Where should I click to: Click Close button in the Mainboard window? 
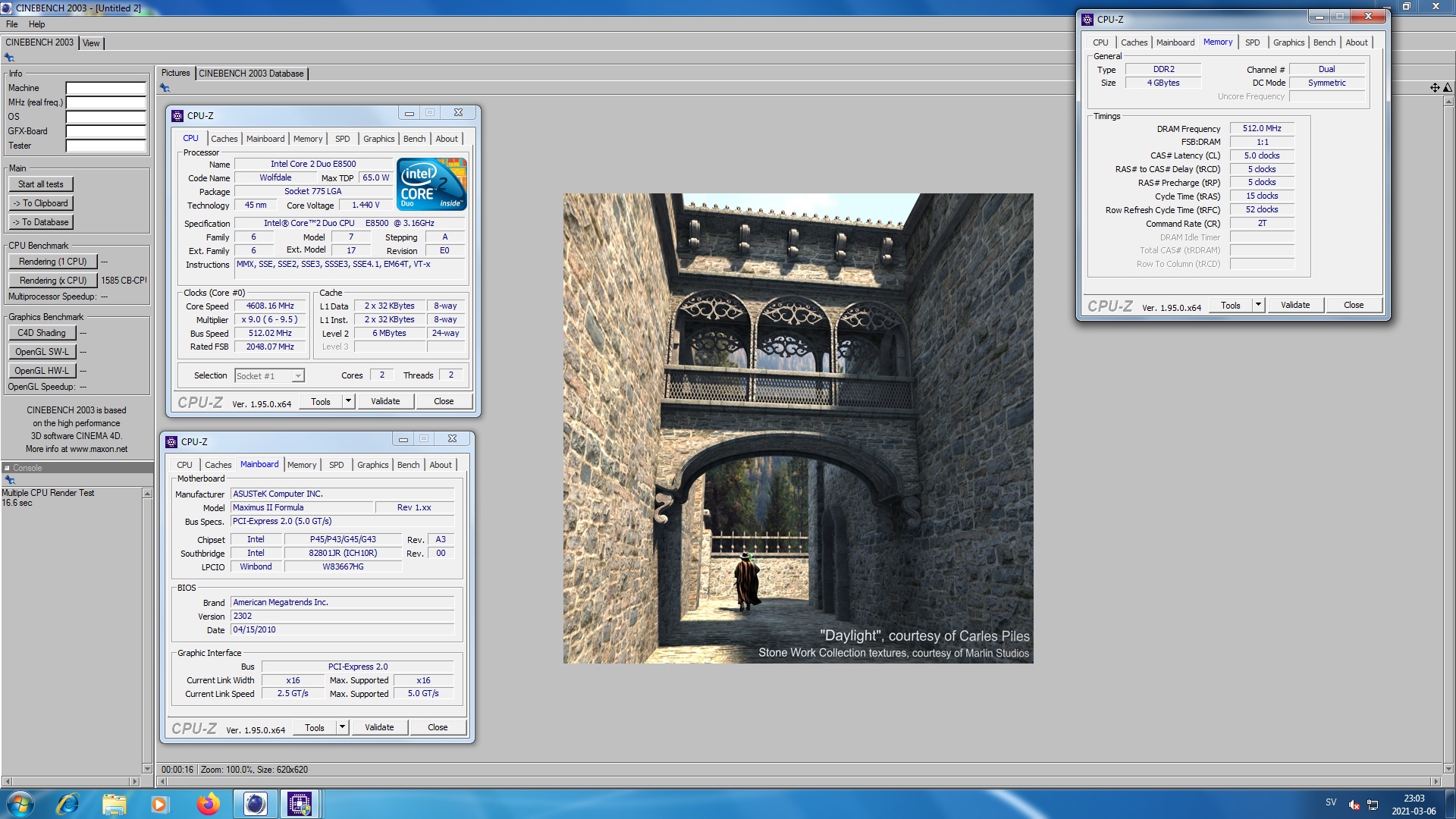(x=438, y=727)
